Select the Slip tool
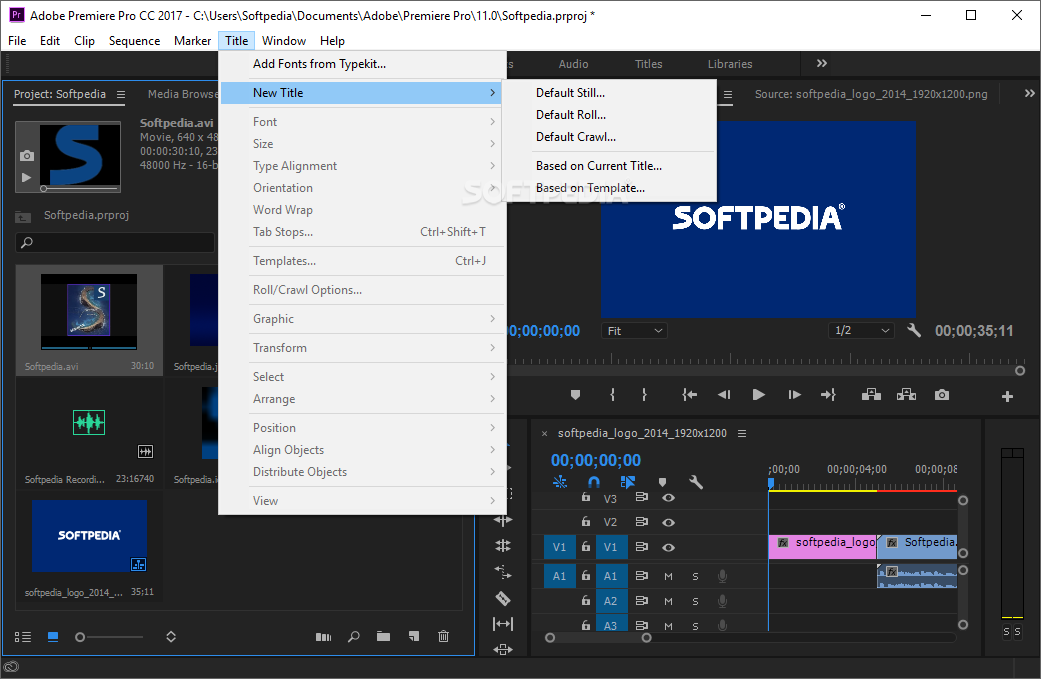Viewport: 1041px width, 679px height. 503,623
